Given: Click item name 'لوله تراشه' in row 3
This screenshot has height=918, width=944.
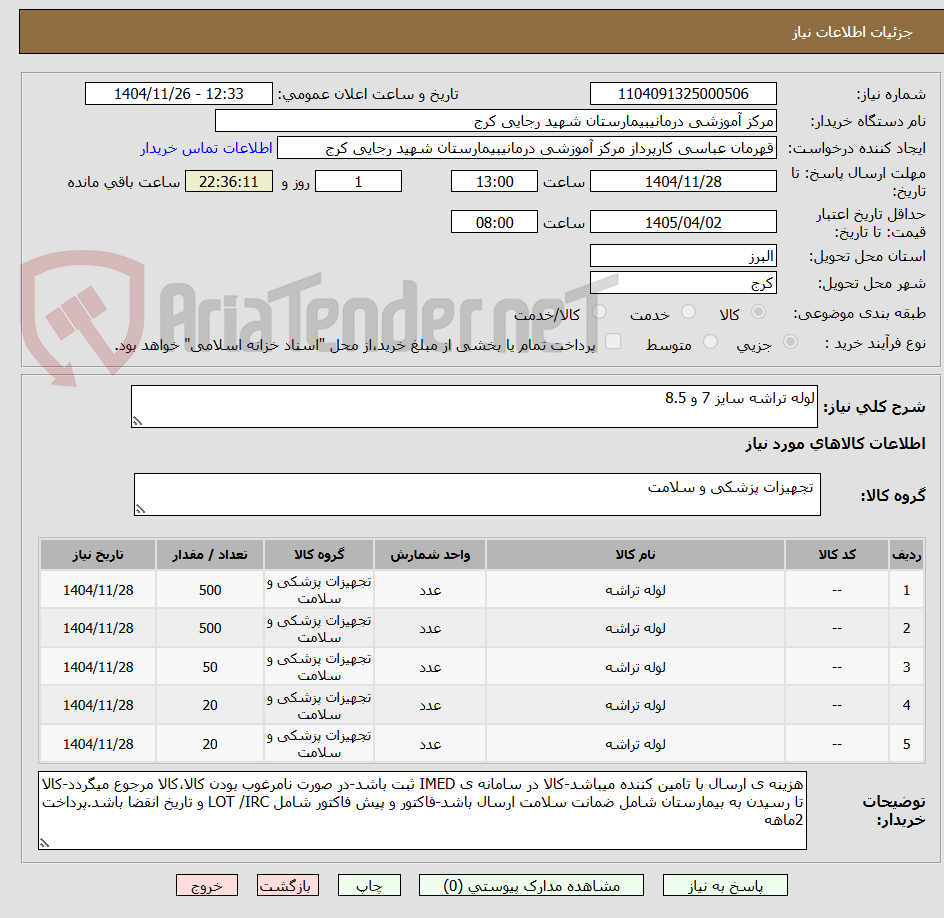Looking at the screenshot, I should point(635,668).
